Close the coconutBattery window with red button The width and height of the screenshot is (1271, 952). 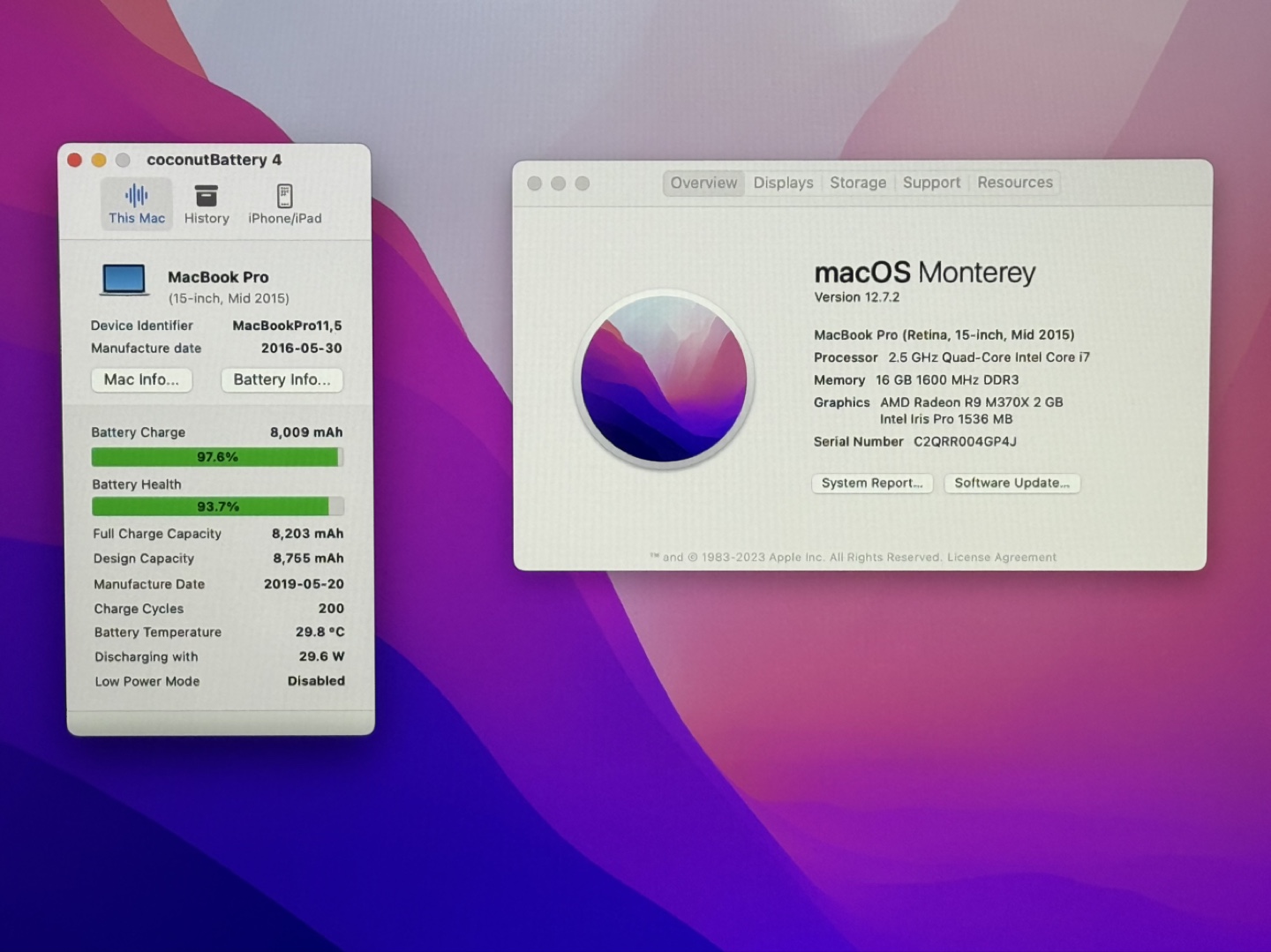click(75, 160)
